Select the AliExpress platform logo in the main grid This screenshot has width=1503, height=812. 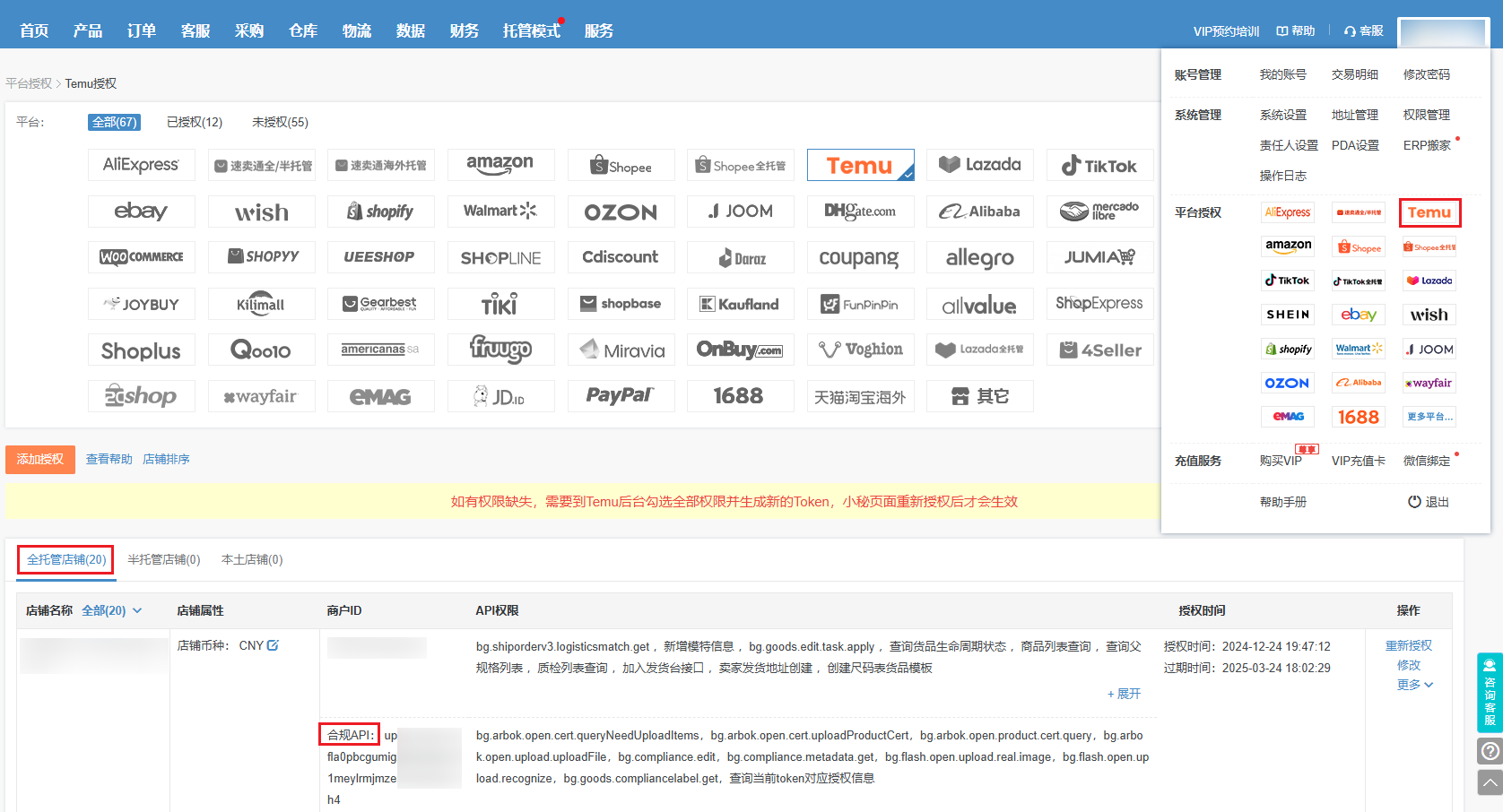pyautogui.click(x=142, y=165)
